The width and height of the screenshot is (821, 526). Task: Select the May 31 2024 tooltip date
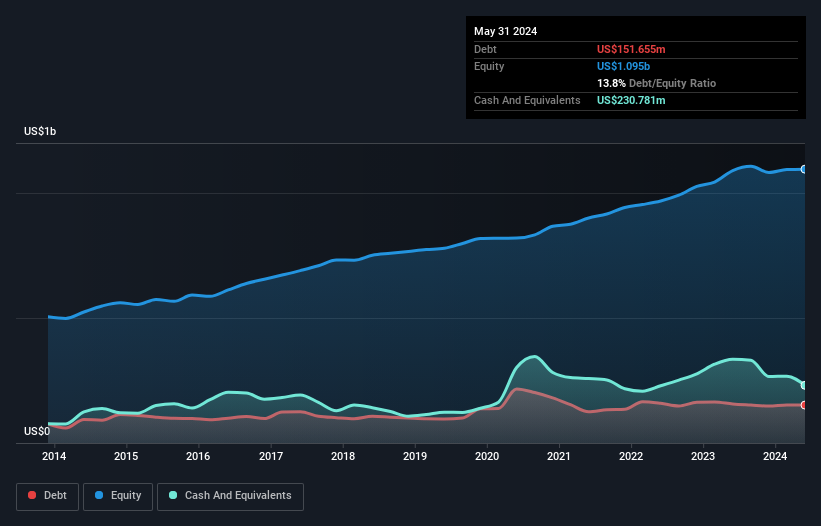click(x=505, y=31)
